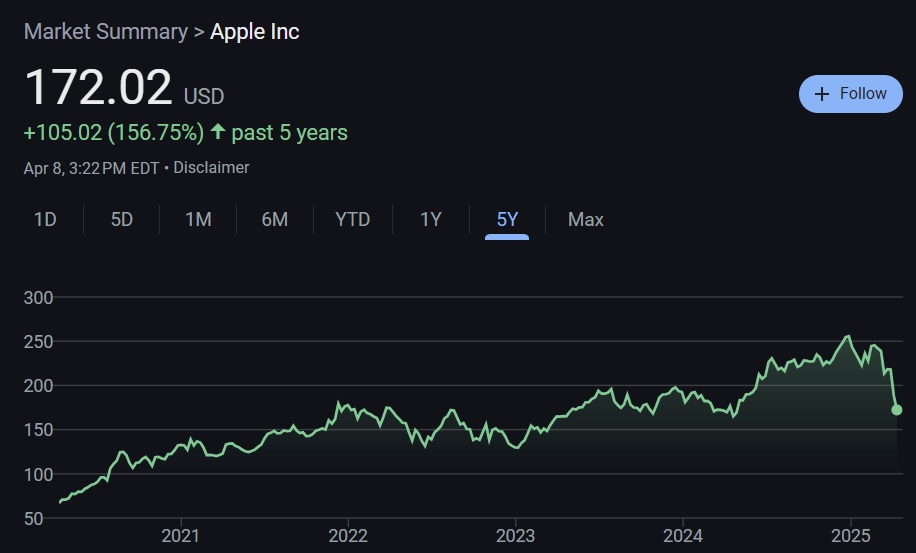Viewport: 916px width, 553px height.
Task: Click the 172.02 stock price value
Action: tap(98, 87)
